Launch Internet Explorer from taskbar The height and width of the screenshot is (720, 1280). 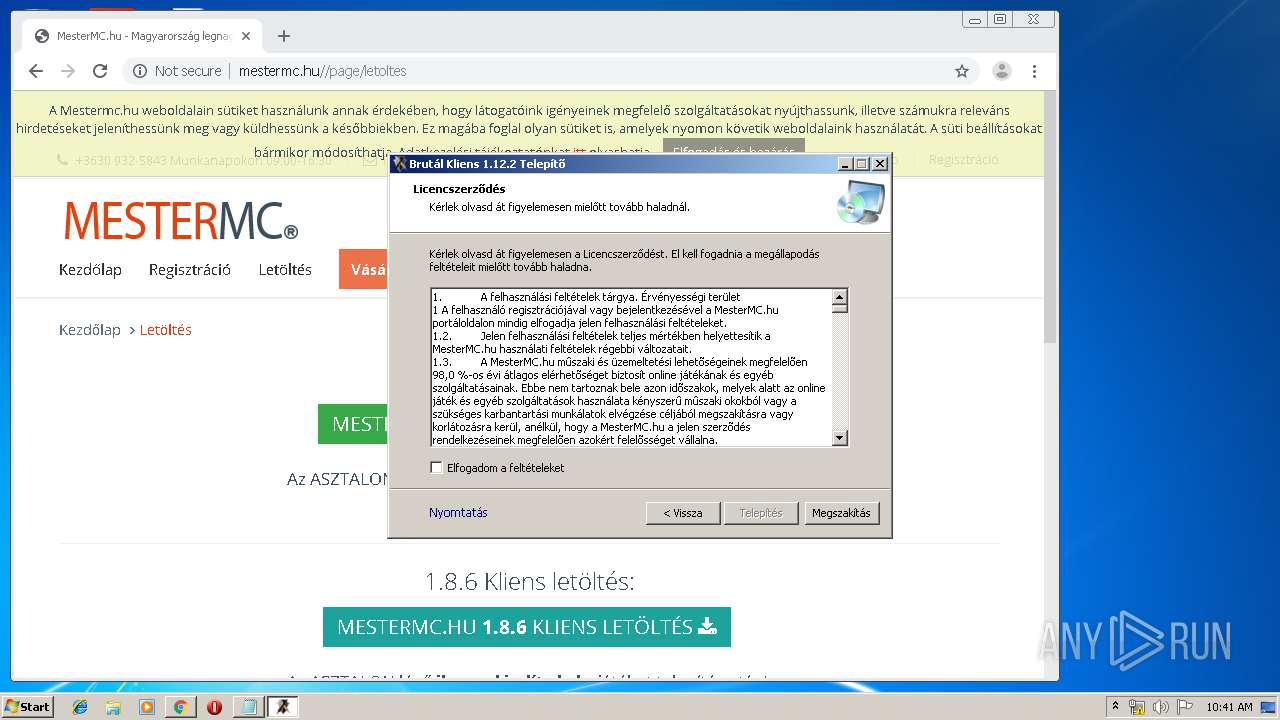pos(80,707)
